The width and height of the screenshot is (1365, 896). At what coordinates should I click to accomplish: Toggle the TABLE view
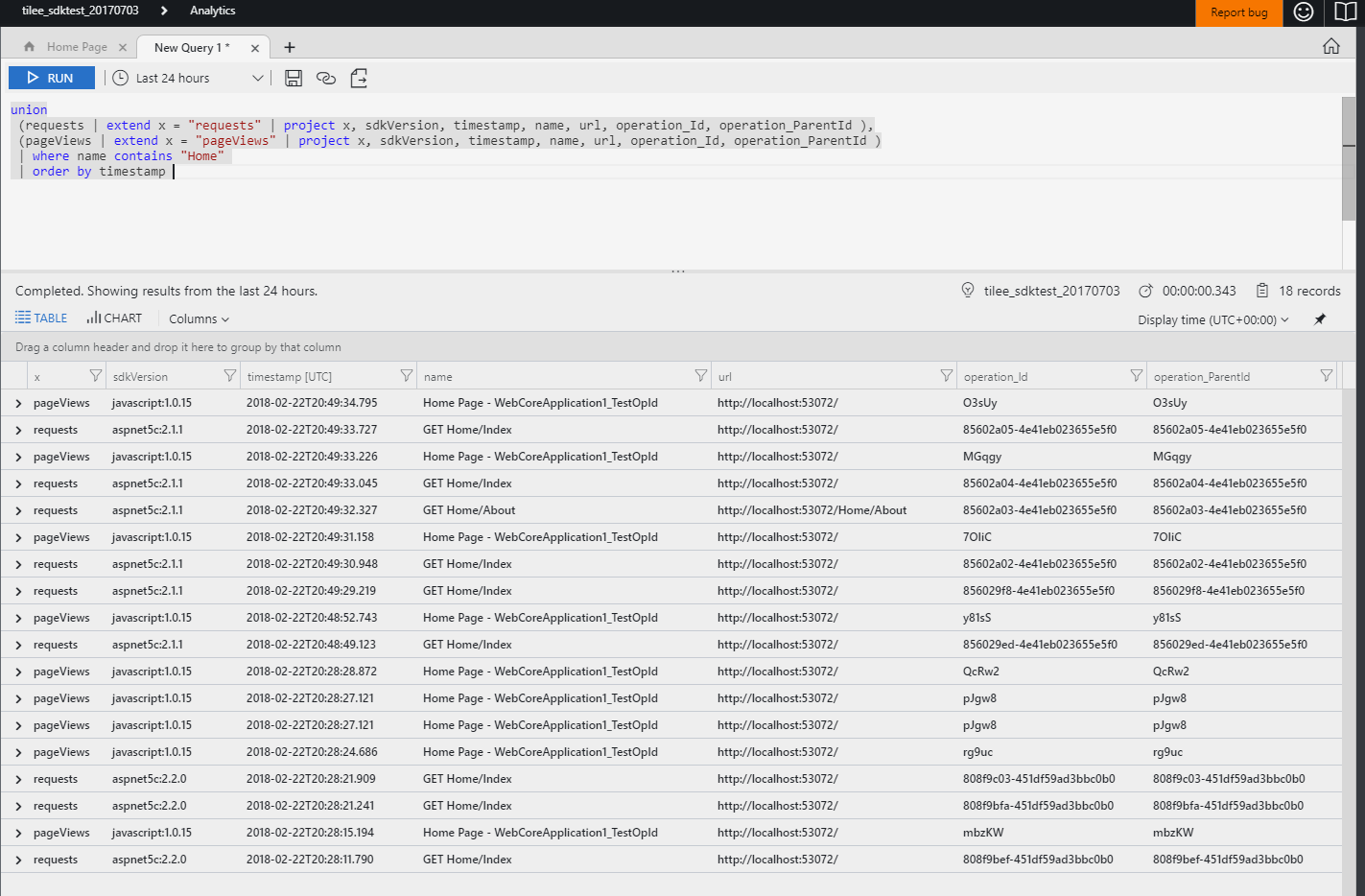[40, 318]
